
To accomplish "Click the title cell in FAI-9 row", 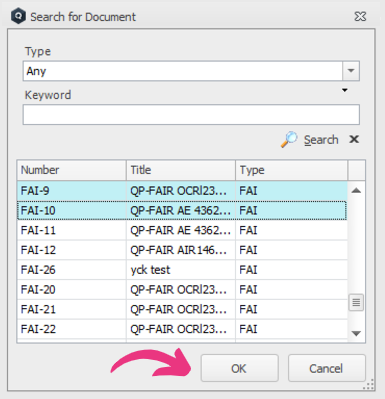I will [x=181, y=191].
